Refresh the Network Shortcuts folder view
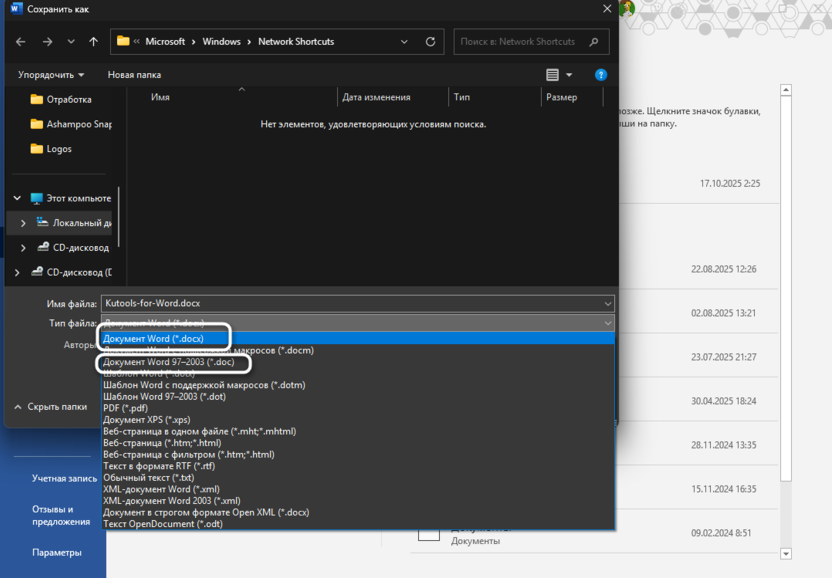Screen dimensions: 832x578 tap(431, 42)
